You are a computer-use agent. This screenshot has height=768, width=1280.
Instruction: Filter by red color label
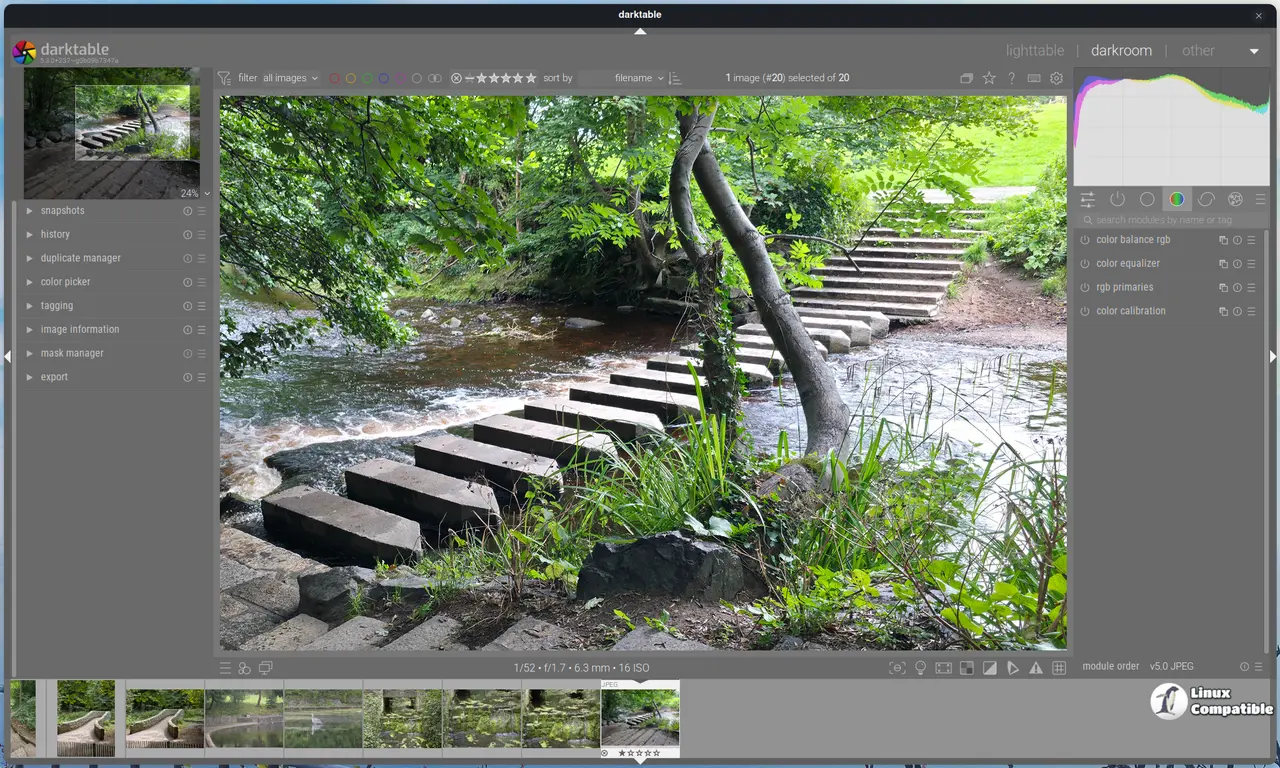pyautogui.click(x=335, y=78)
